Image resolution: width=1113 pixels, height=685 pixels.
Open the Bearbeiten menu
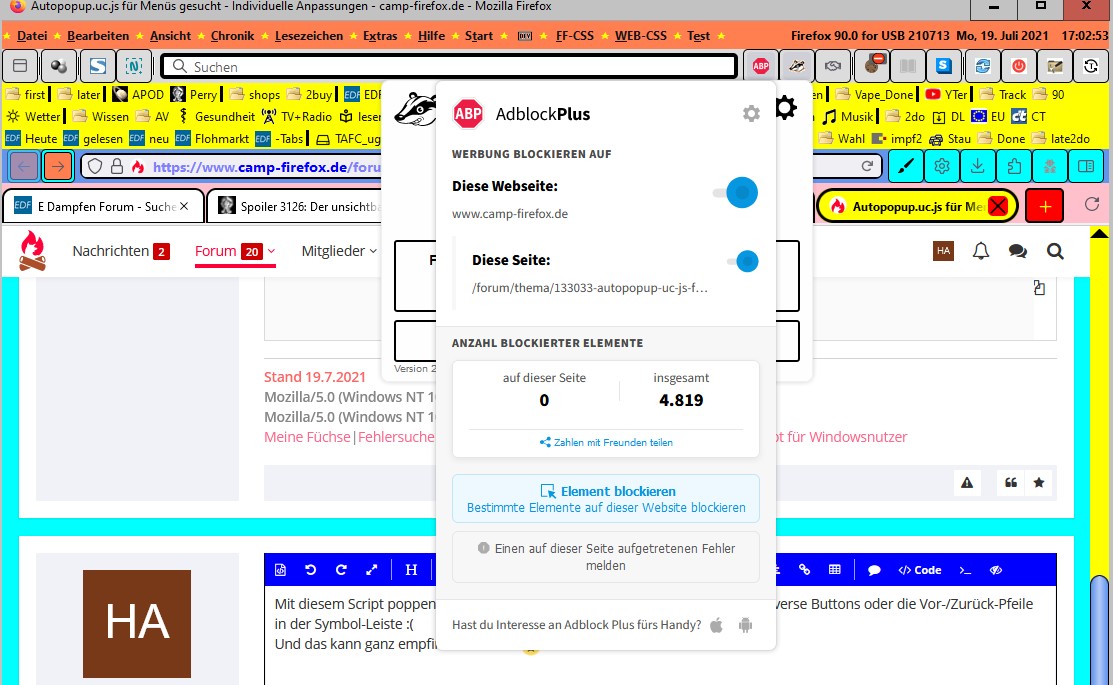click(98, 35)
